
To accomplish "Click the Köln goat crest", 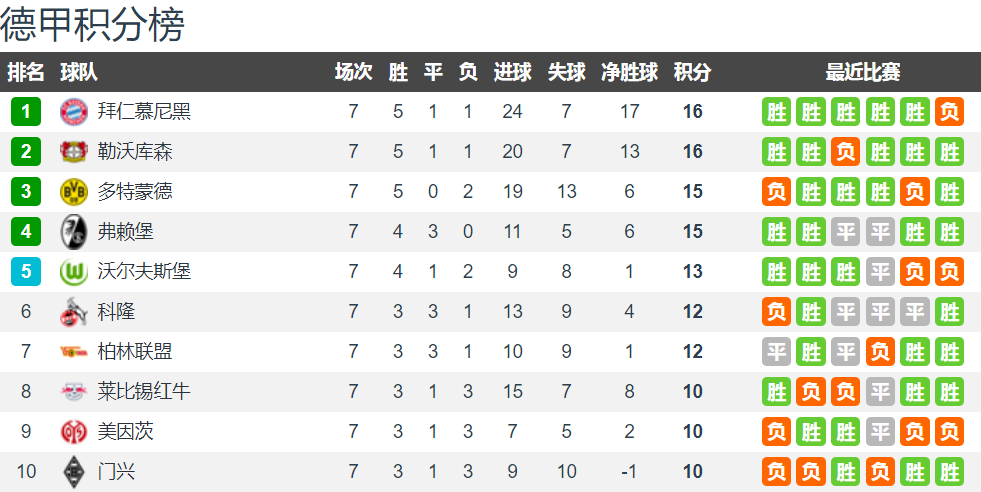I will pyautogui.click(x=74, y=312).
